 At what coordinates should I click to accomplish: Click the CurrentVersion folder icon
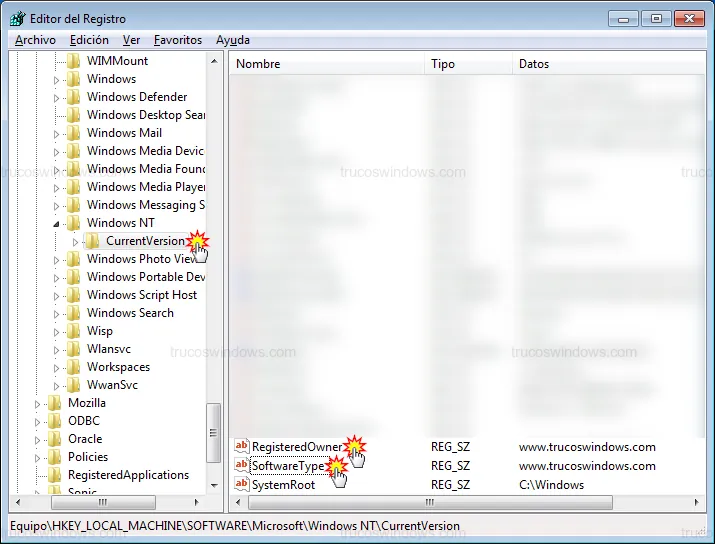pyautogui.click(x=93, y=241)
